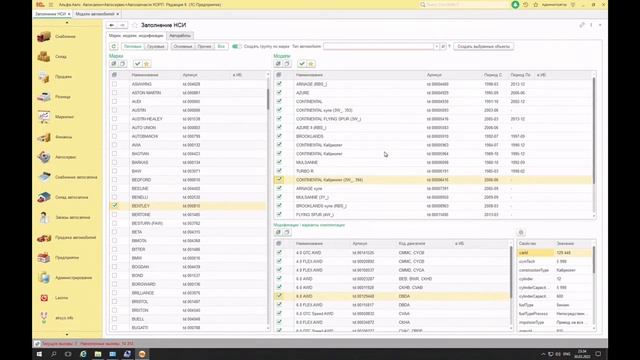Viewport: 640px width, 360px height.
Task: Click the search field in title bar
Action: click(463, 4)
